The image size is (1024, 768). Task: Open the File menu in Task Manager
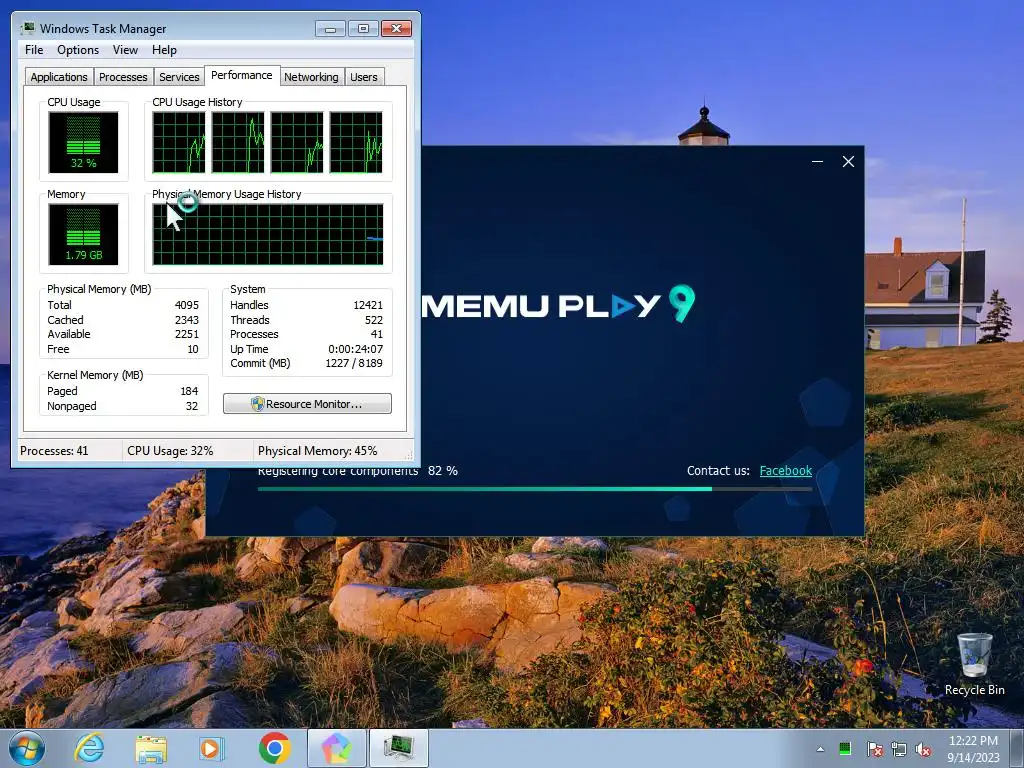click(x=34, y=50)
